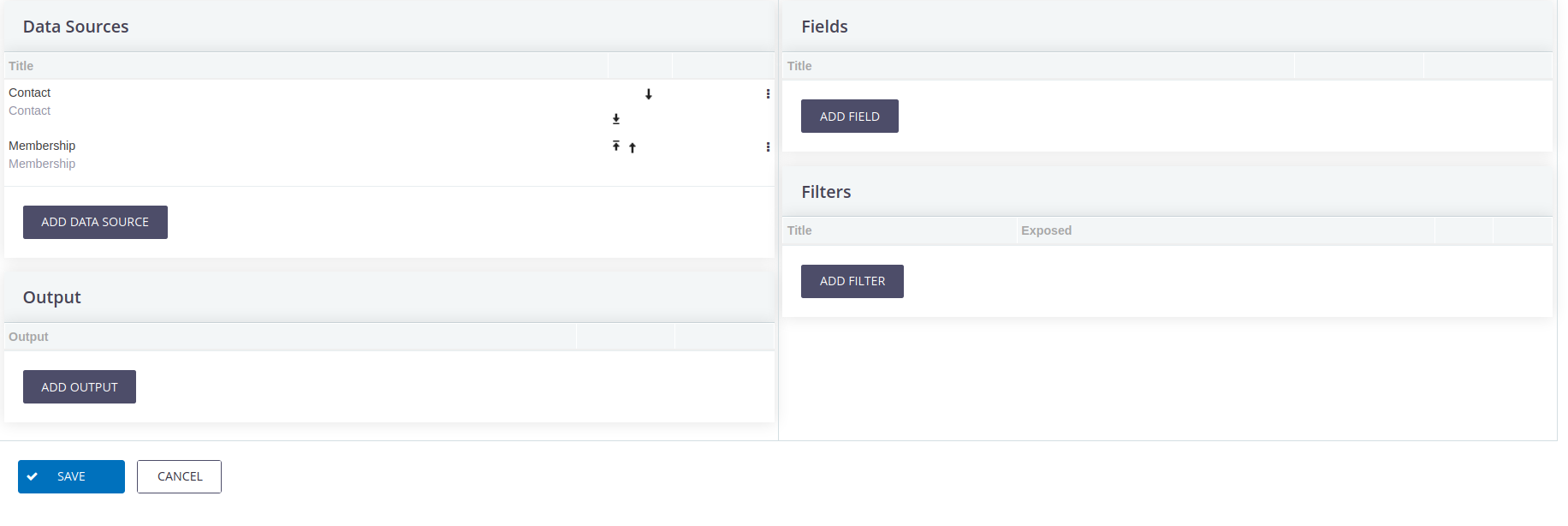Click the Title column header in Fields
Viewport: 1568px width, 526px height.
[x=799, y=66]
